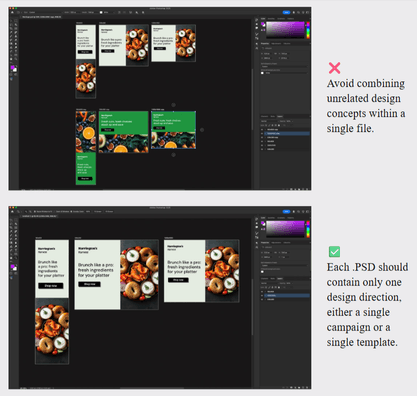Hide the last layer listed in lower Layers panel
Viewport: 417px width, 396px height.
262,299
